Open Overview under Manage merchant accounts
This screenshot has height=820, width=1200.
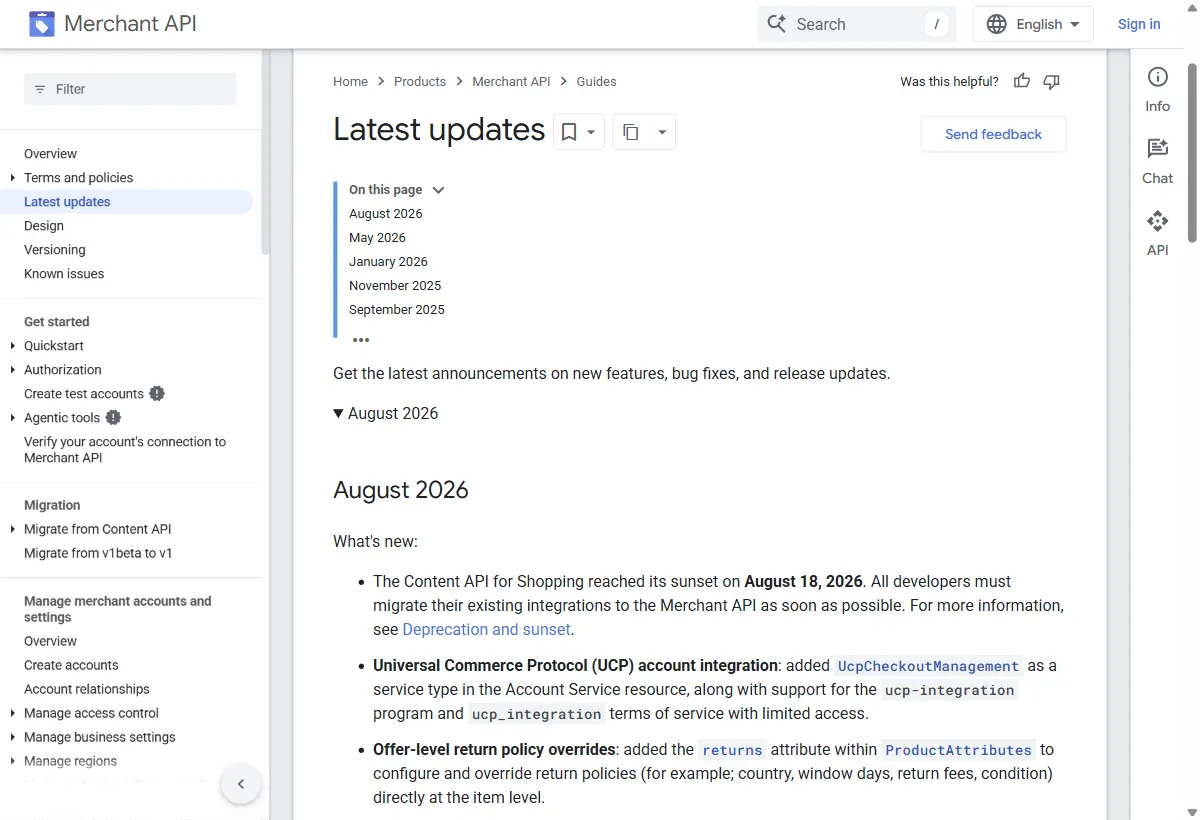click(x=50, y=641)
